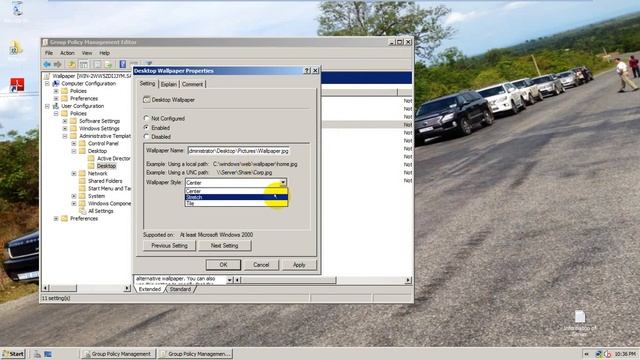Expand the Windows Components node
Viewport: 640px width, 360px height.
pos(74,203)
